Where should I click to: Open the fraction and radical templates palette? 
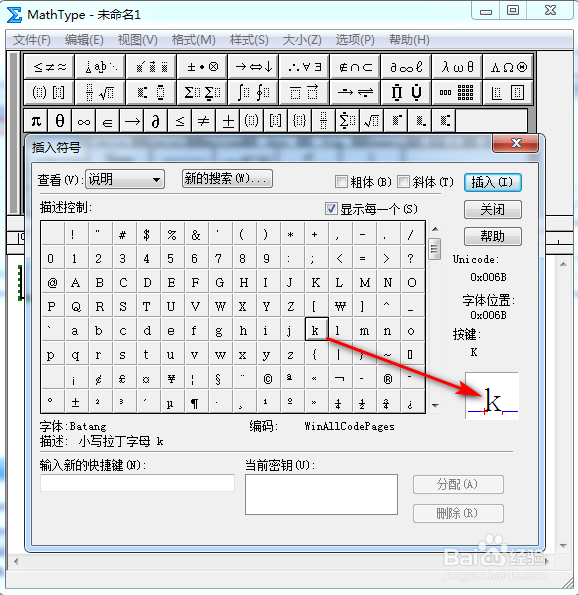(100, 92)
